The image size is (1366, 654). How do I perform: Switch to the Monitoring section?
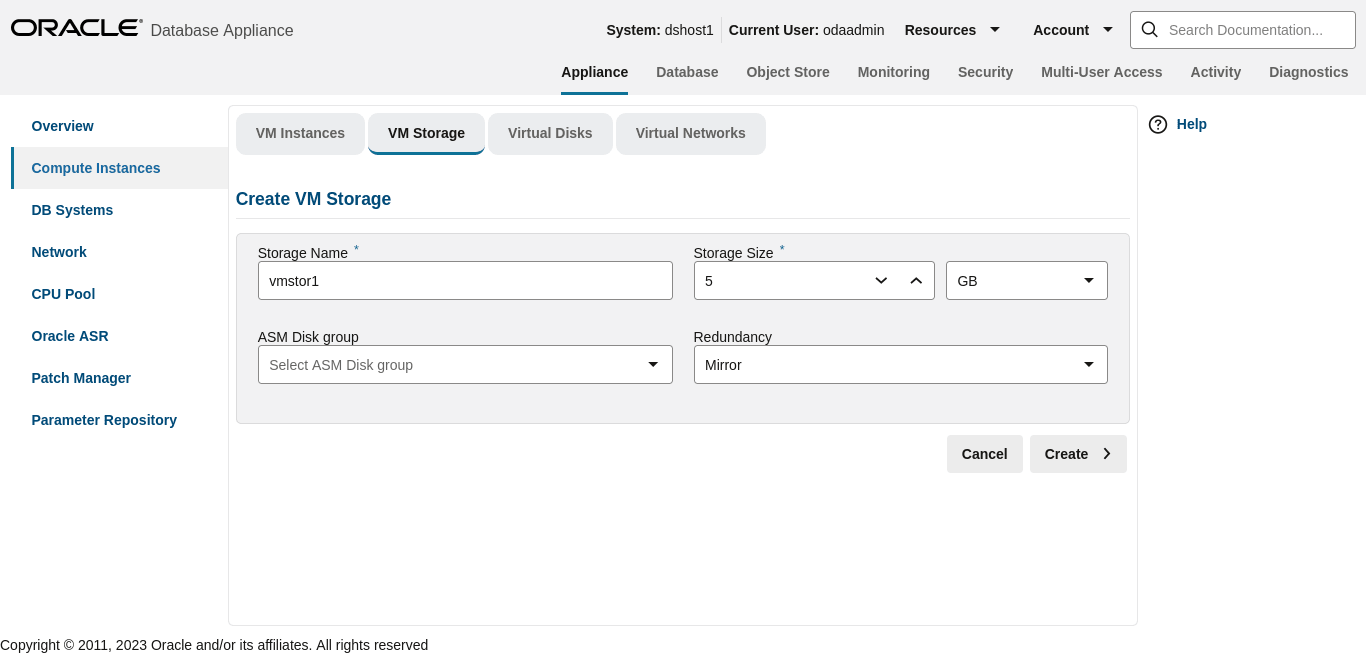point(893,71)
